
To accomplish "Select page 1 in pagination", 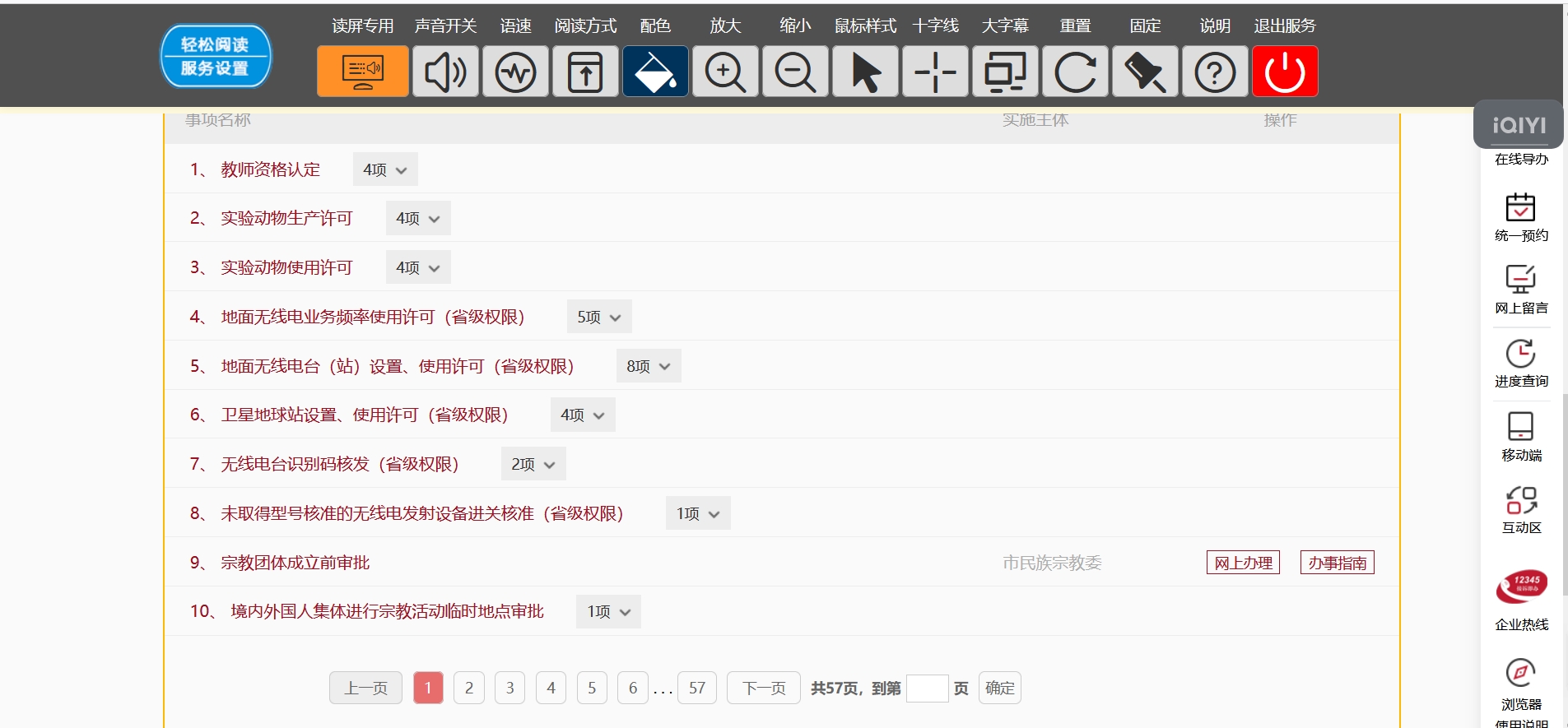I will pyautogui.click(x=428, y=688).
